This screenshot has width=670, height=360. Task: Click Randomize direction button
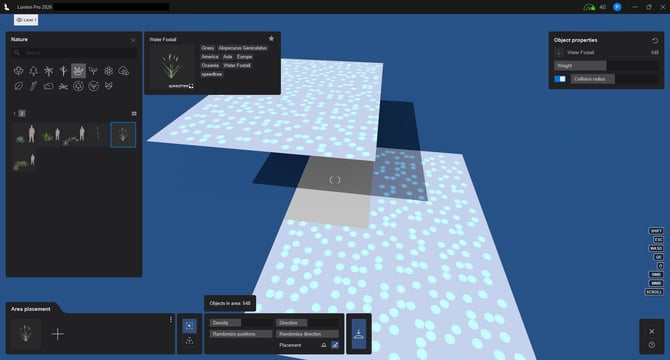pyautogui.click(x=308, y=334)
